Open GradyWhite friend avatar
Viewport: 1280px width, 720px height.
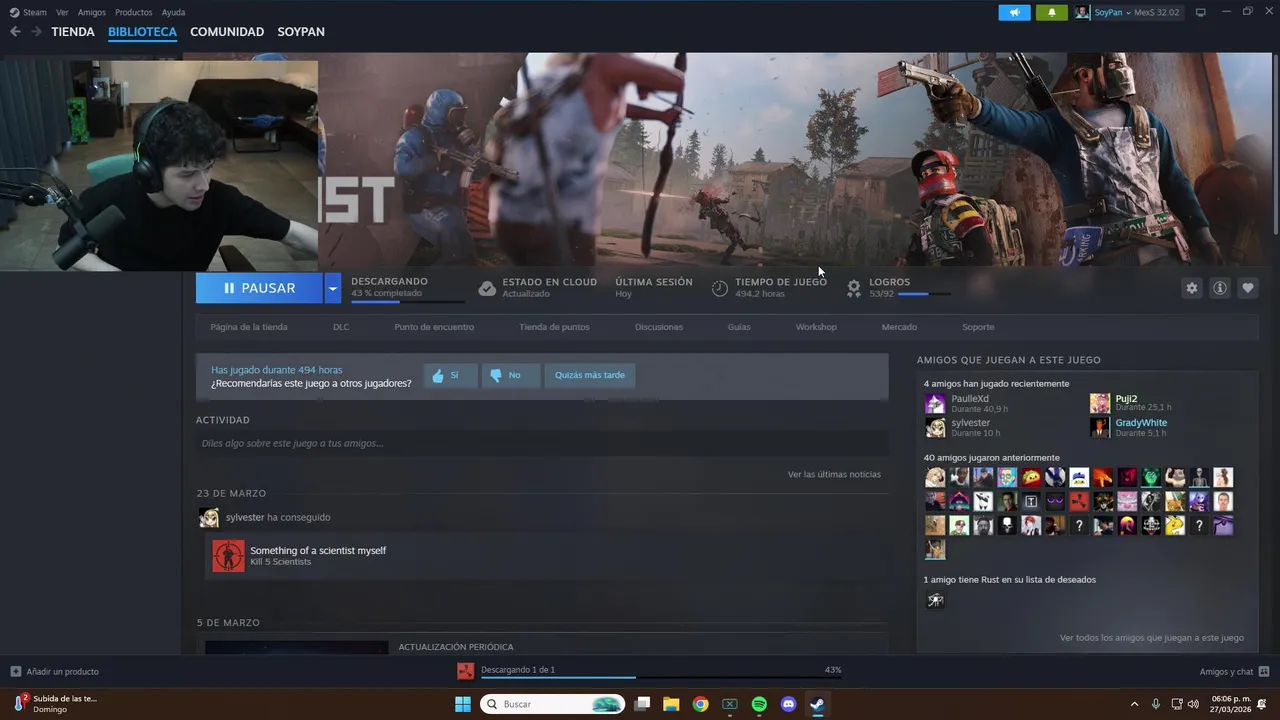tap(1100, 428)
